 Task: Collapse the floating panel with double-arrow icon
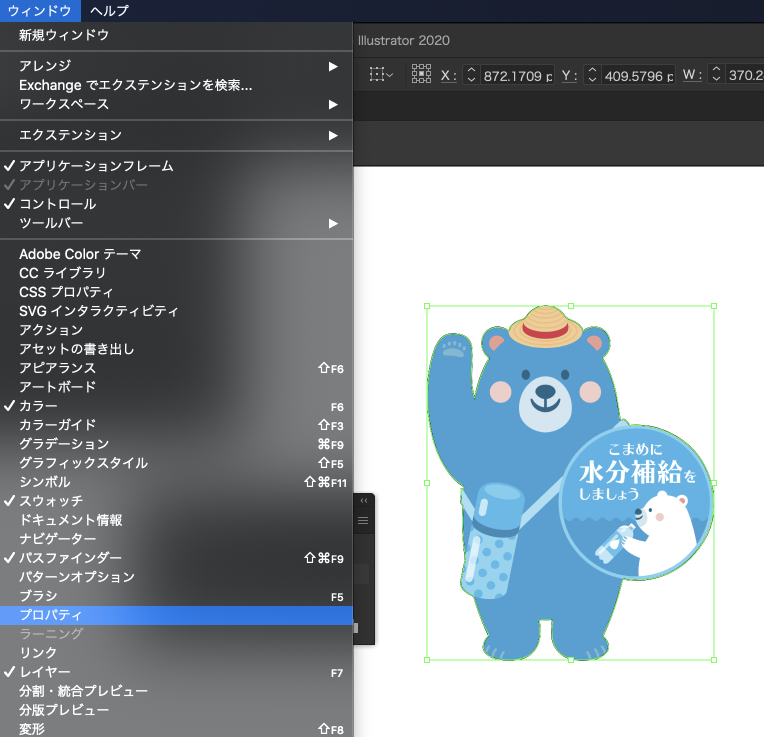pos(363,501)
